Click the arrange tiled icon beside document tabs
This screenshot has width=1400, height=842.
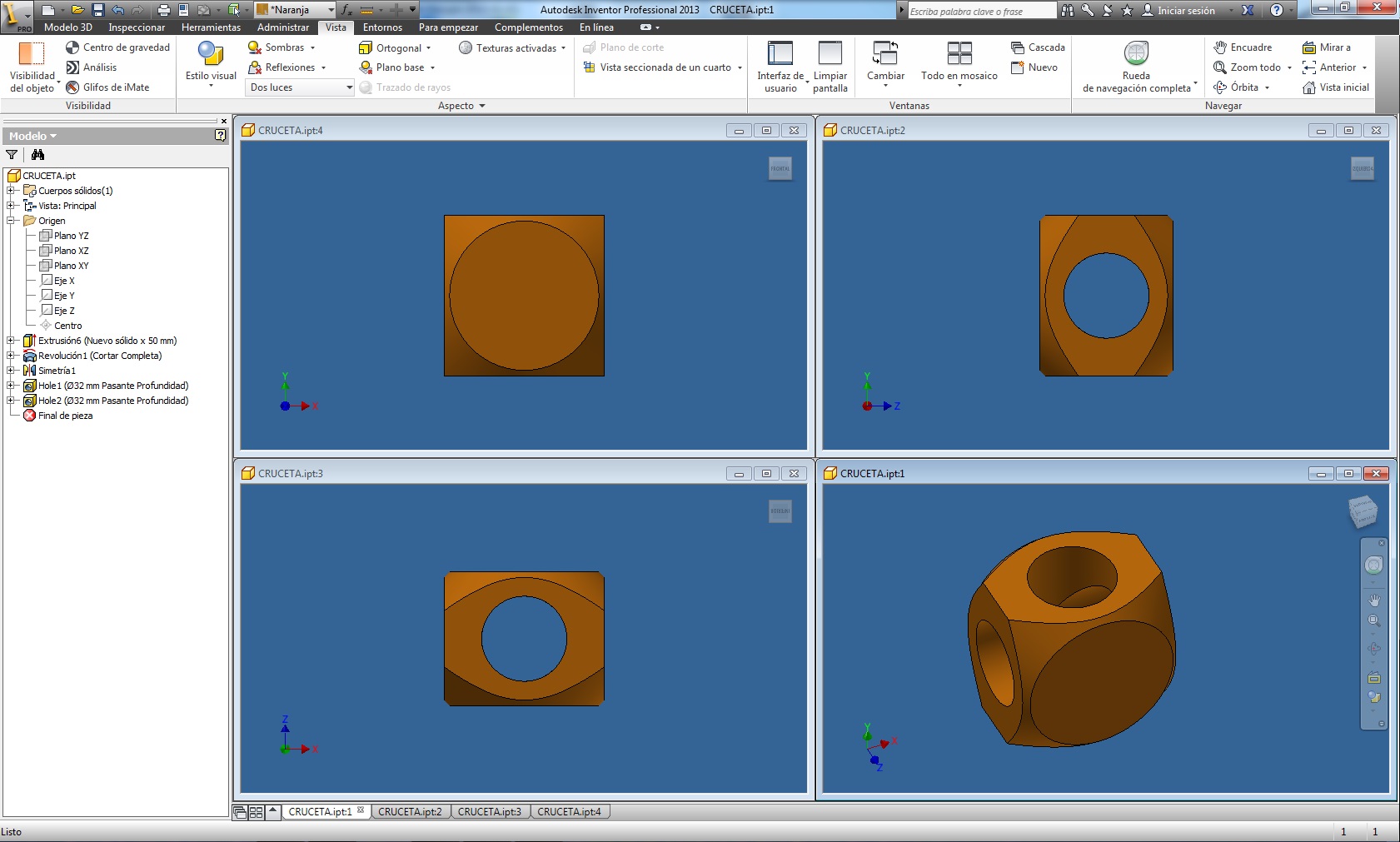click(257, 812)
